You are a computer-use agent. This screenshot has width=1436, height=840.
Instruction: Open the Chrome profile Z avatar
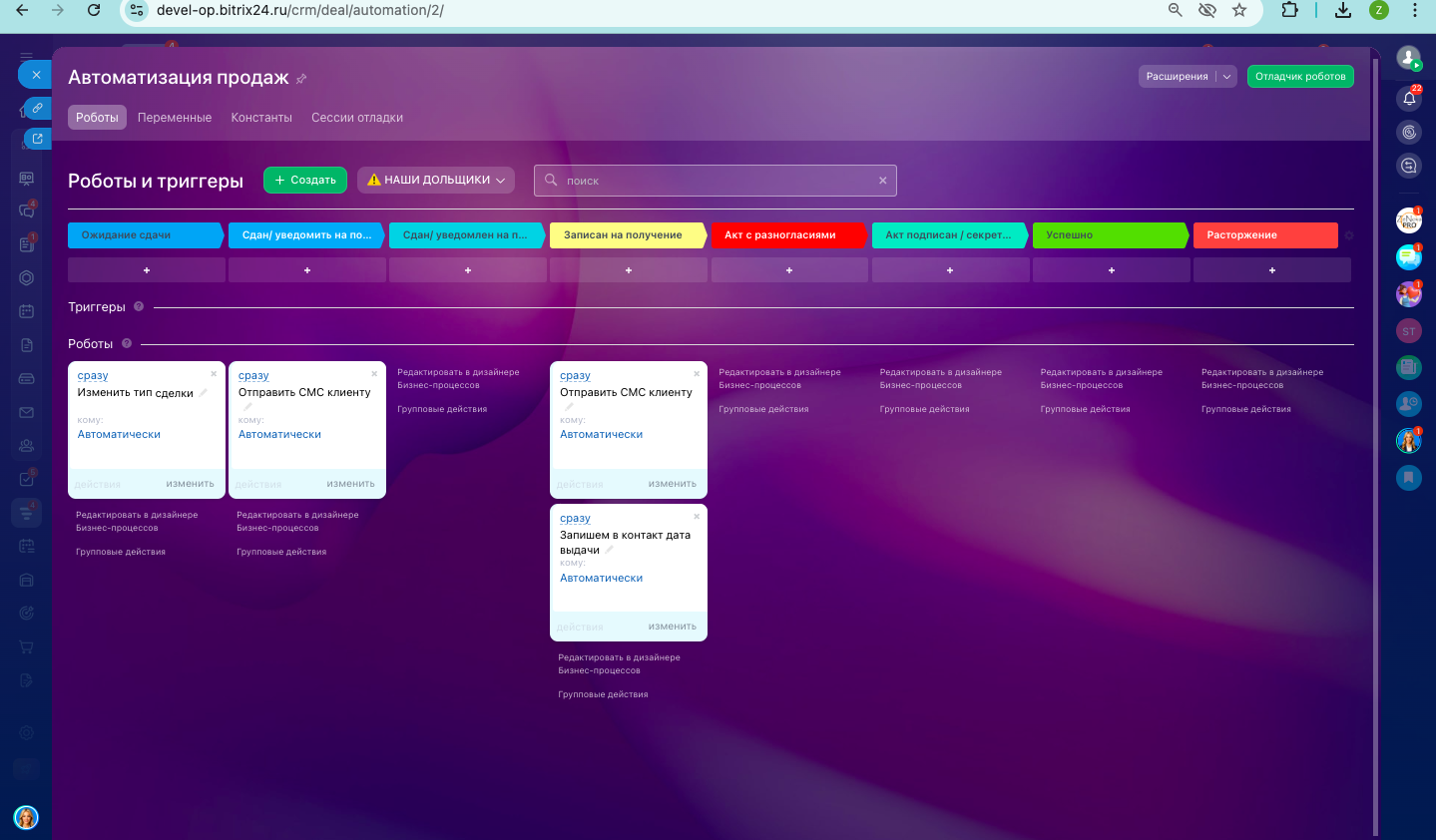point(1379,10)
